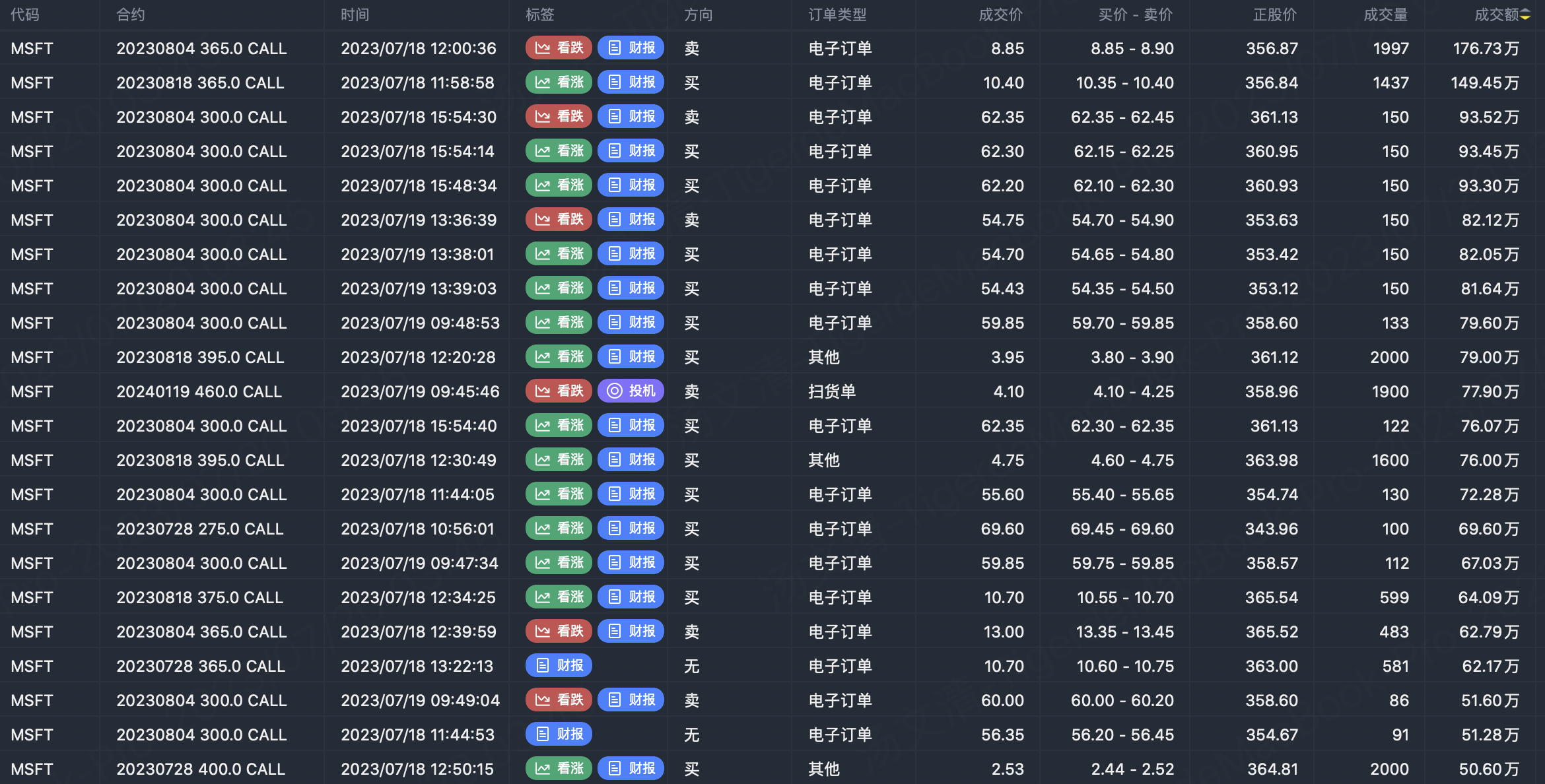
Task: Select contract 20230728 365.0 CALL
Action: (201, 666)
